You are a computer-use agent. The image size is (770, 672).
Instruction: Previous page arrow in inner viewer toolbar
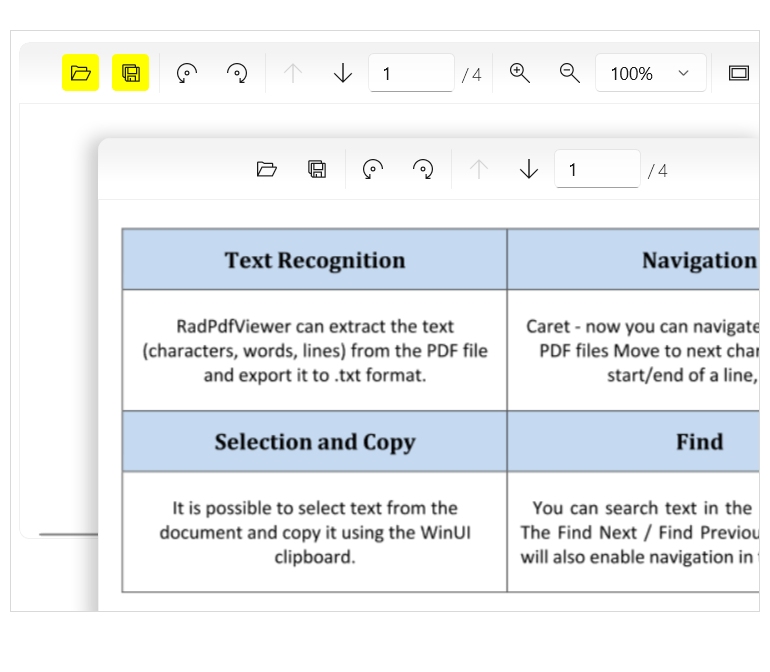pyautogui.click(x=479, y=169)
